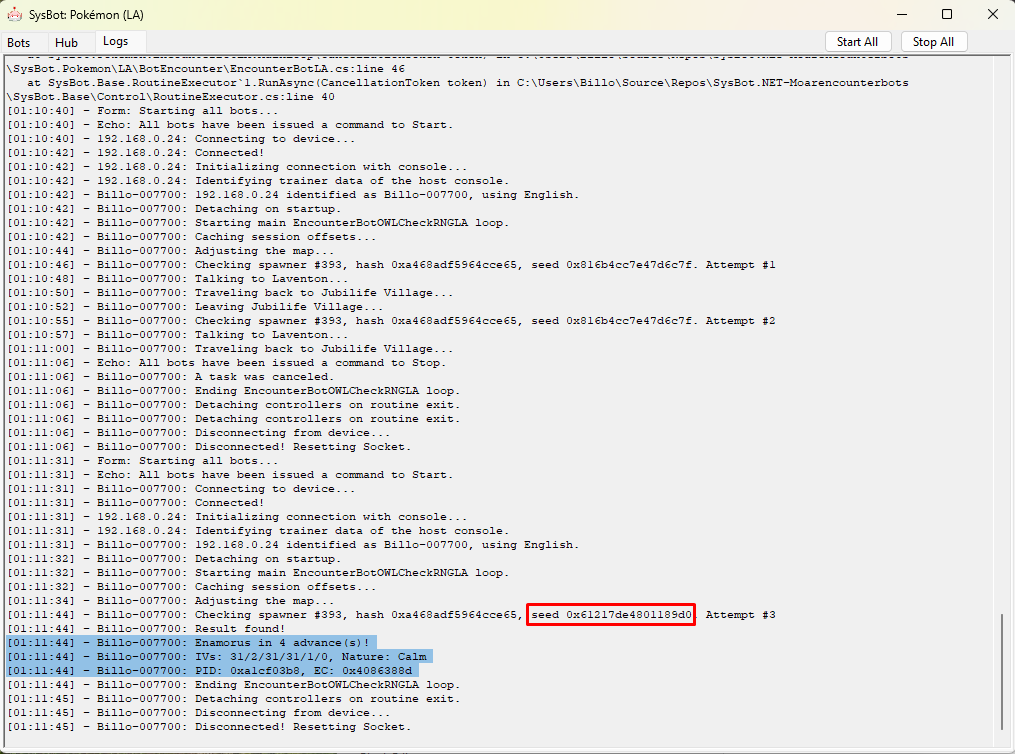Screen dimensions: 1015x754
Task: Click the '[01:10:42] - 192.168.0.24: Connected!' line
Action: tap(136, 153)
